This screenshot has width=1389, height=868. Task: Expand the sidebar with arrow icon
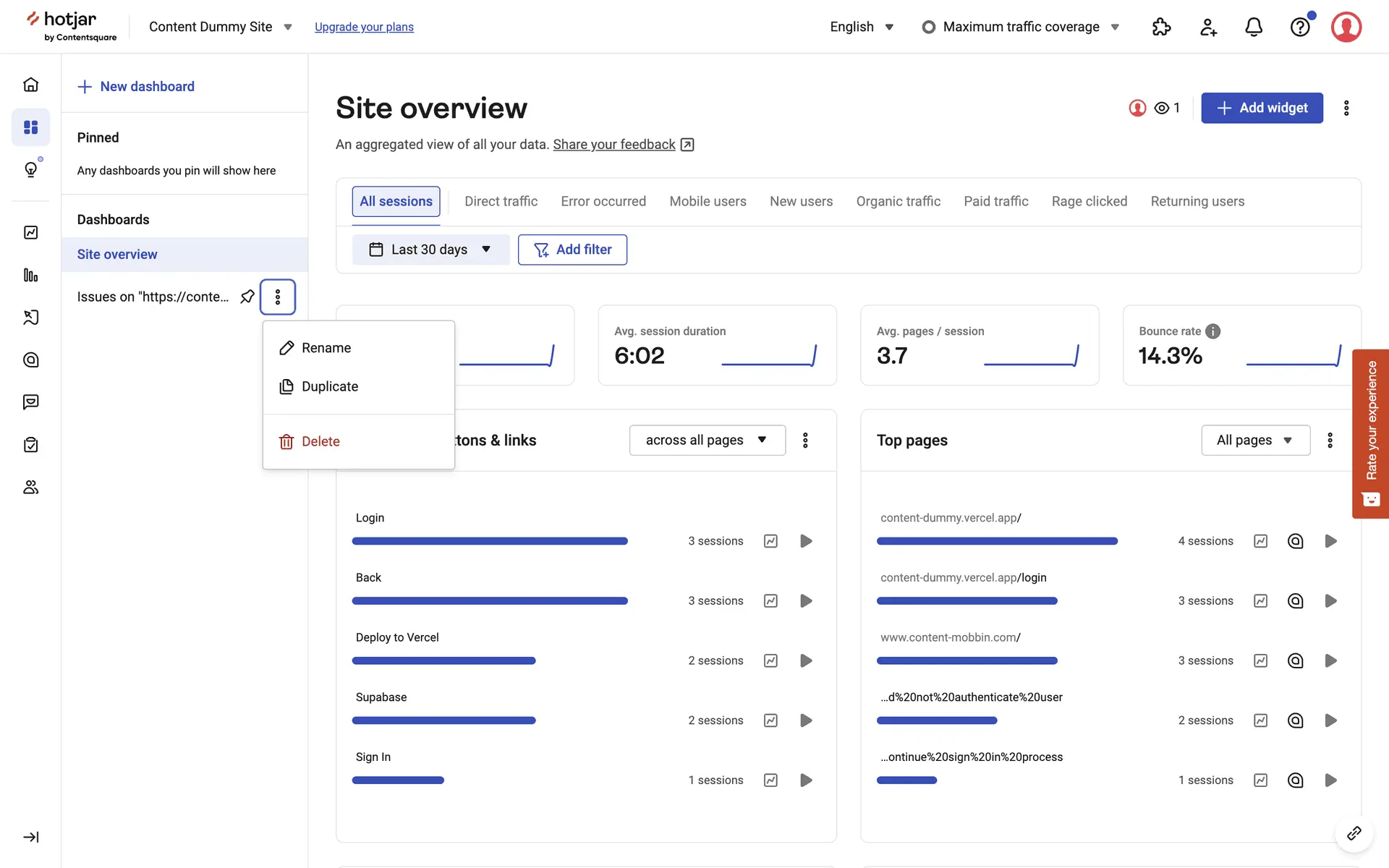point(30,837)
